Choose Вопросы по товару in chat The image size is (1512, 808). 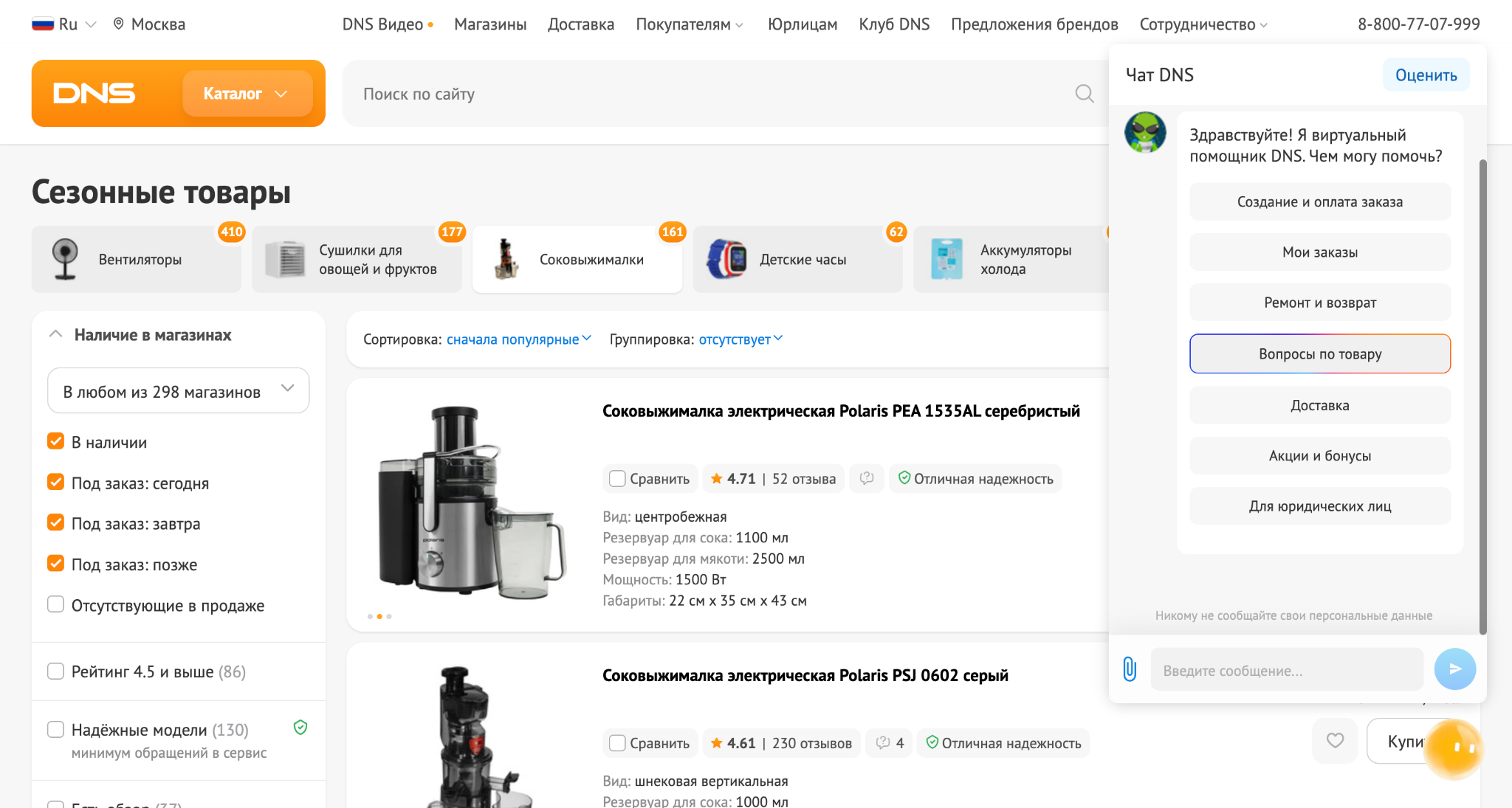point(1320,353)
